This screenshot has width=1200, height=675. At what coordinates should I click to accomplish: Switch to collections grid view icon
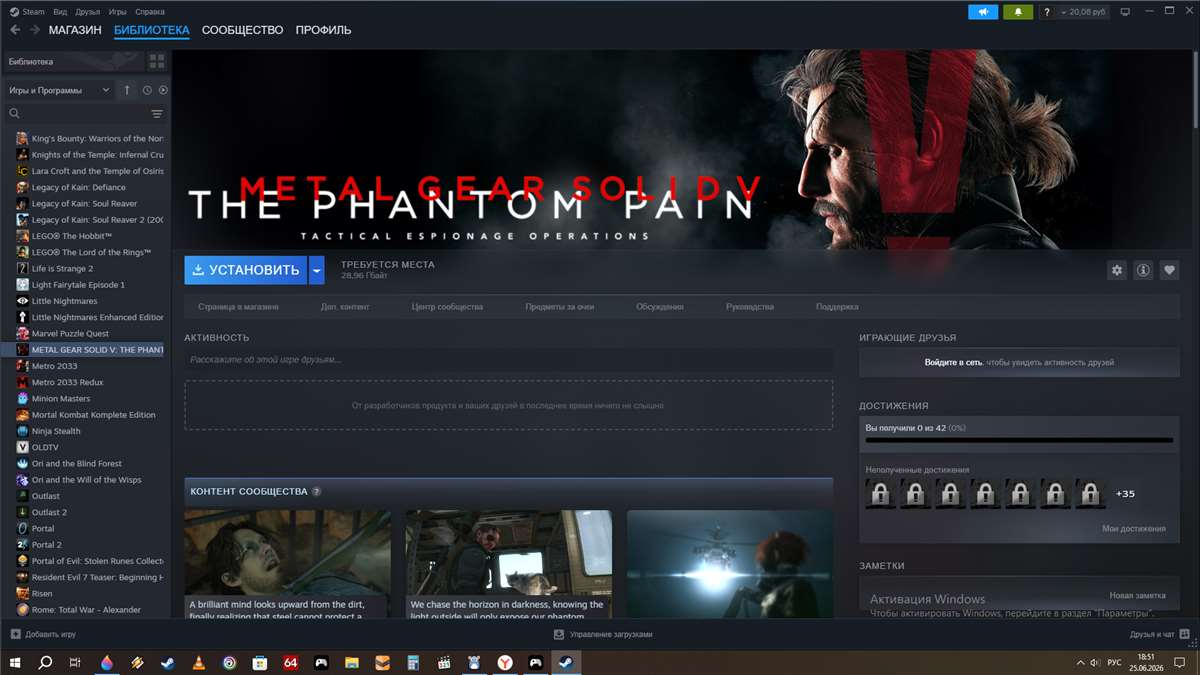coord(157,62)
